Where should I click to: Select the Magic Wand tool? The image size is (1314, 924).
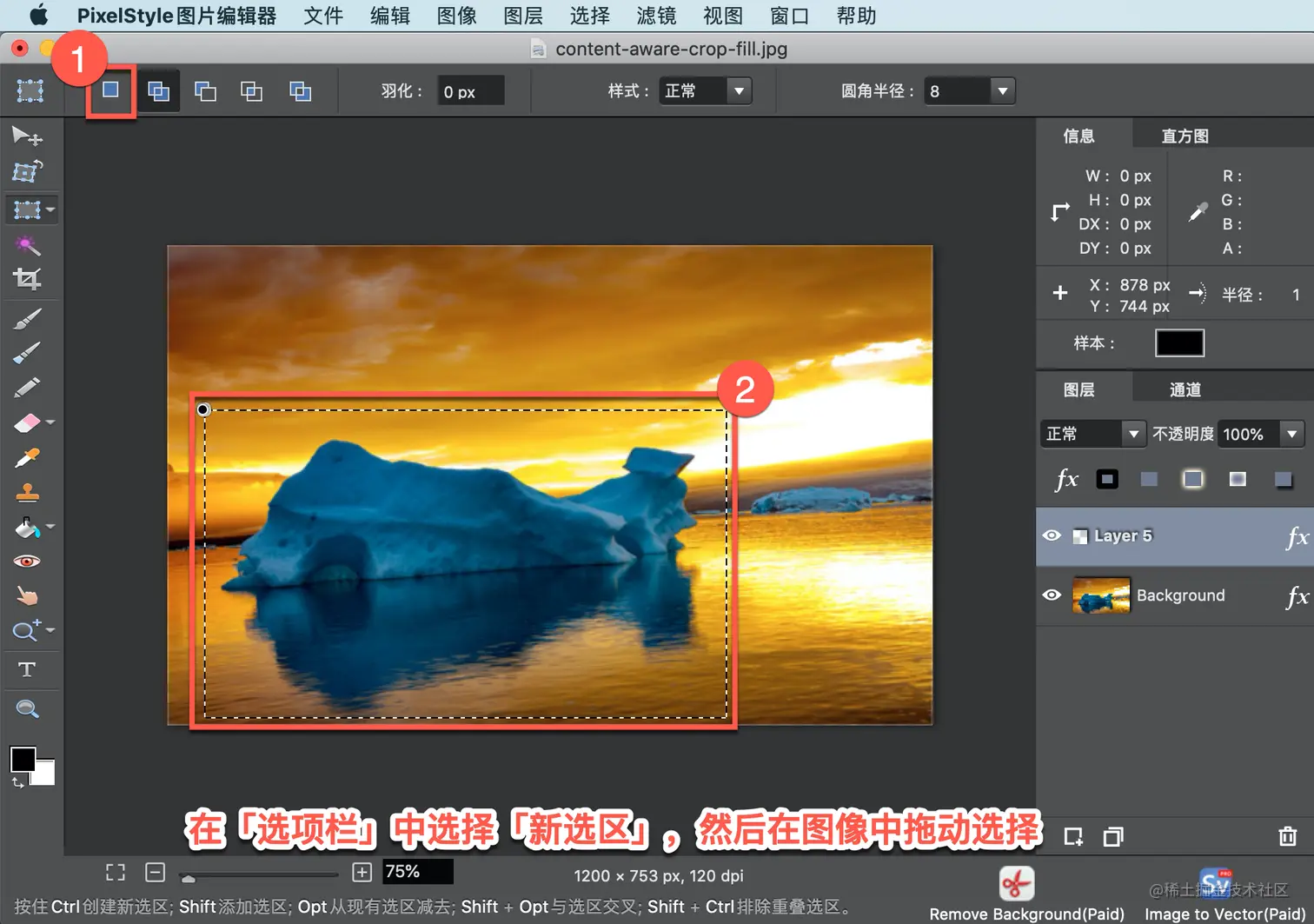click(x=27, y=246)
